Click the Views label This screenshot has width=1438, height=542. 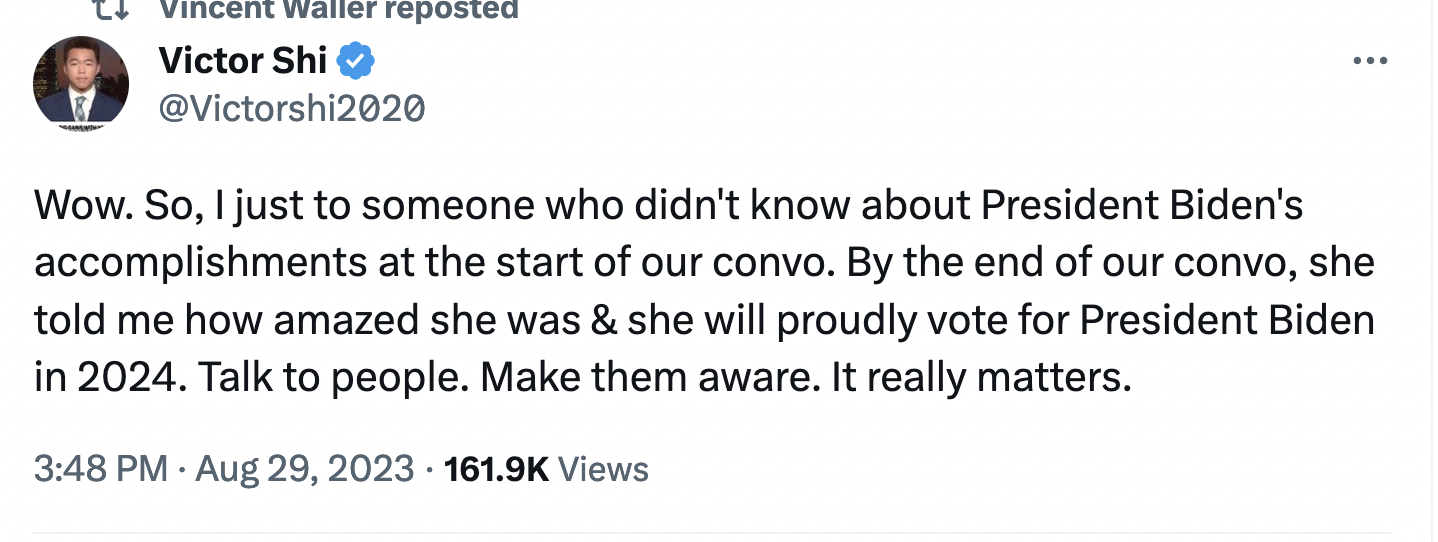(x=603, y=468)
